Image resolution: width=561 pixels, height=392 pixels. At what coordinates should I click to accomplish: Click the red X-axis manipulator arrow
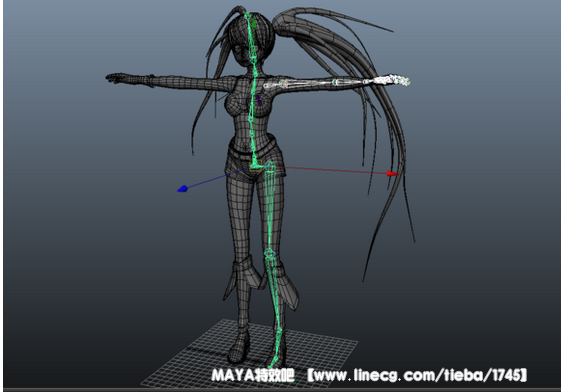pyautogui.click(x=393, y=174)
